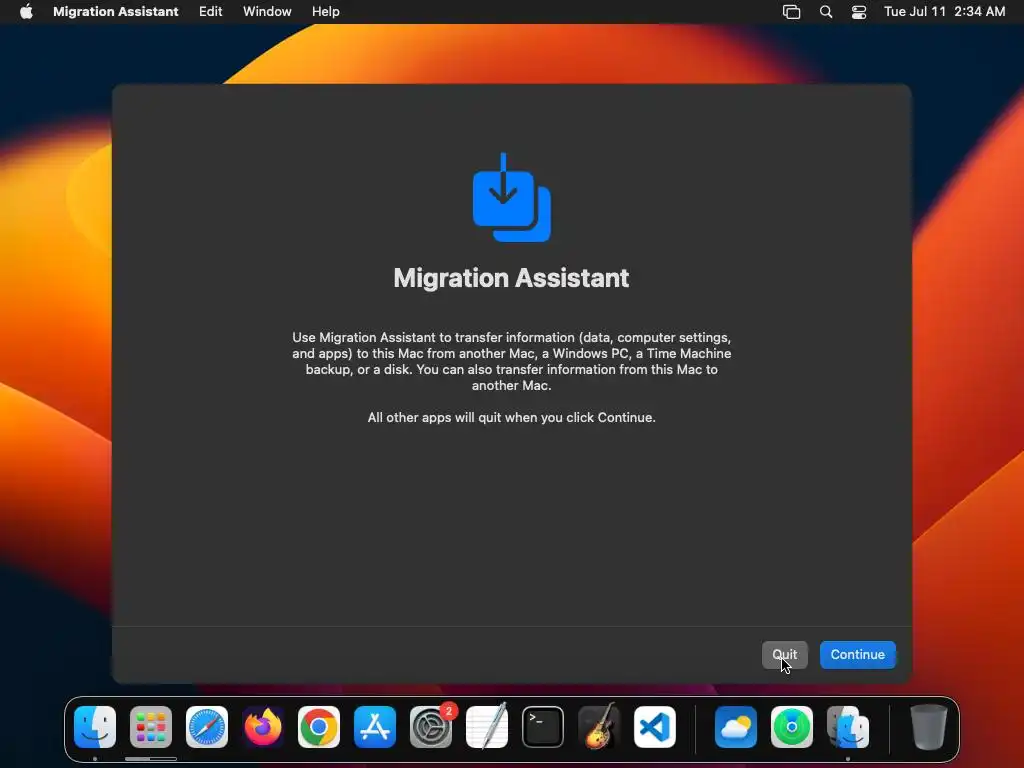
Task: Launch GarageBand from the Dock
Action: 599,727
